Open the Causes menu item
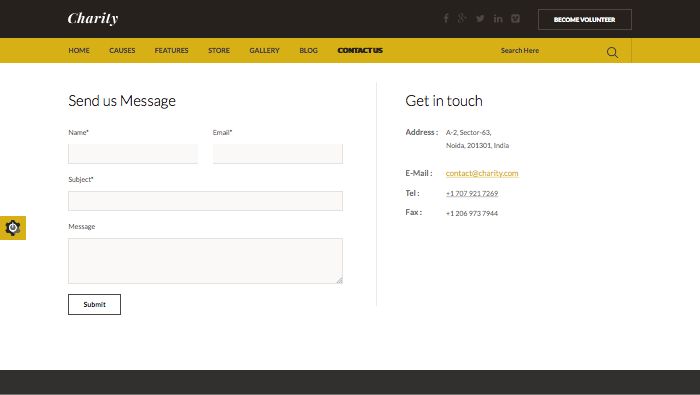 122,50
